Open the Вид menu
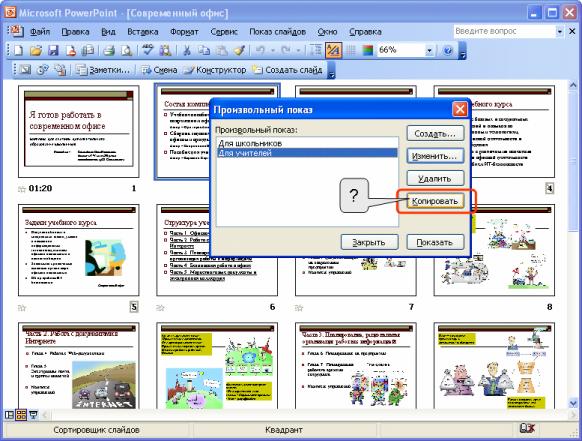582x441 pixels. [x=108, y=32]
